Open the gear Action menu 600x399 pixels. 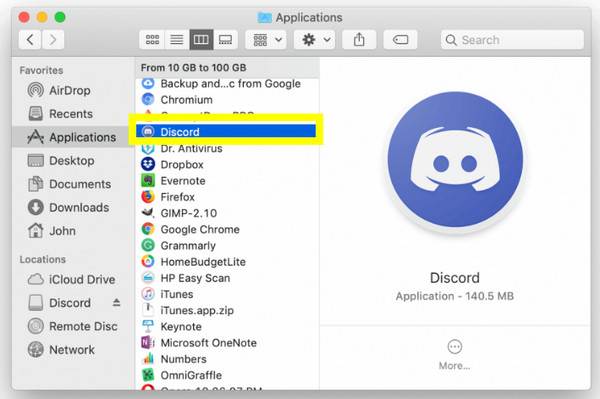315,39
